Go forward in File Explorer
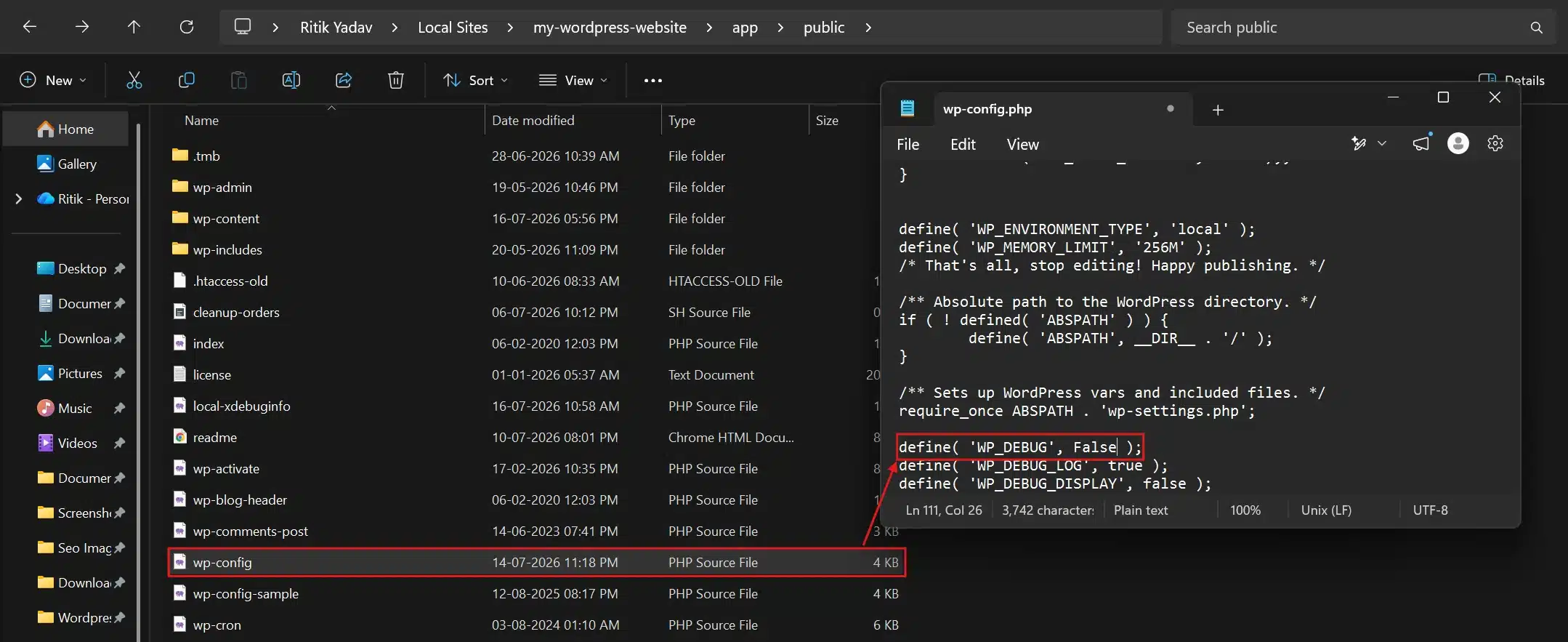1568x642 pixels. point(82,27)
